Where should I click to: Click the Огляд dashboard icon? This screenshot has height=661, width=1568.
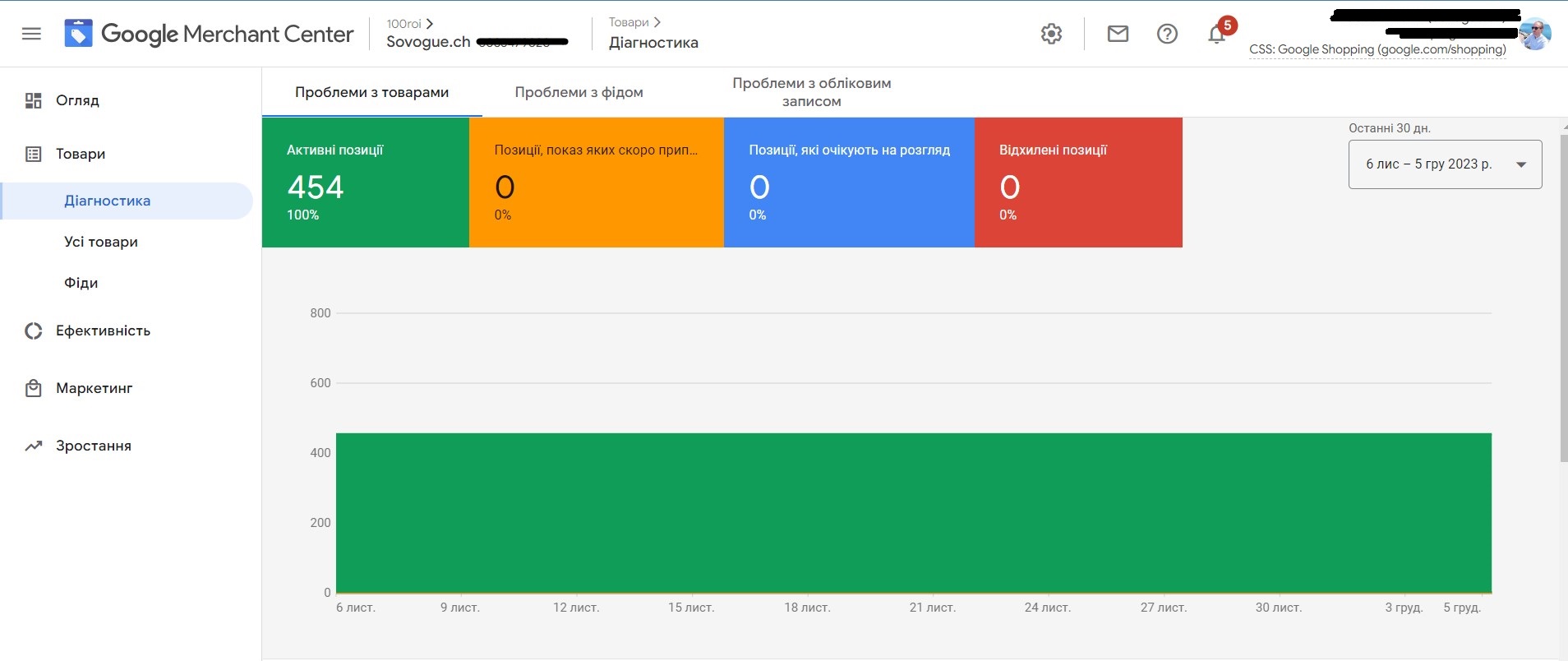point(33,100)
